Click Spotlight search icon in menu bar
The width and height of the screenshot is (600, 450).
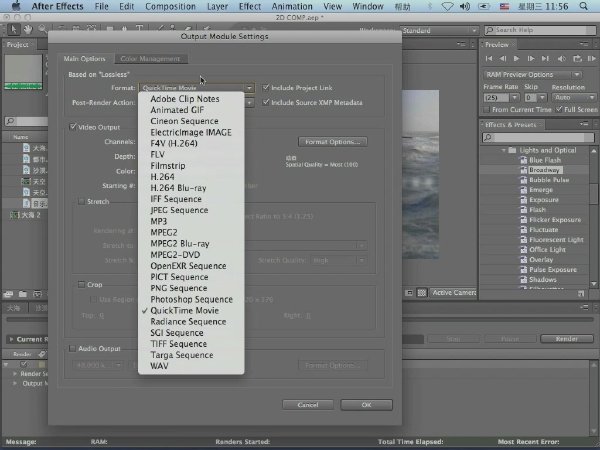point(584,6)
